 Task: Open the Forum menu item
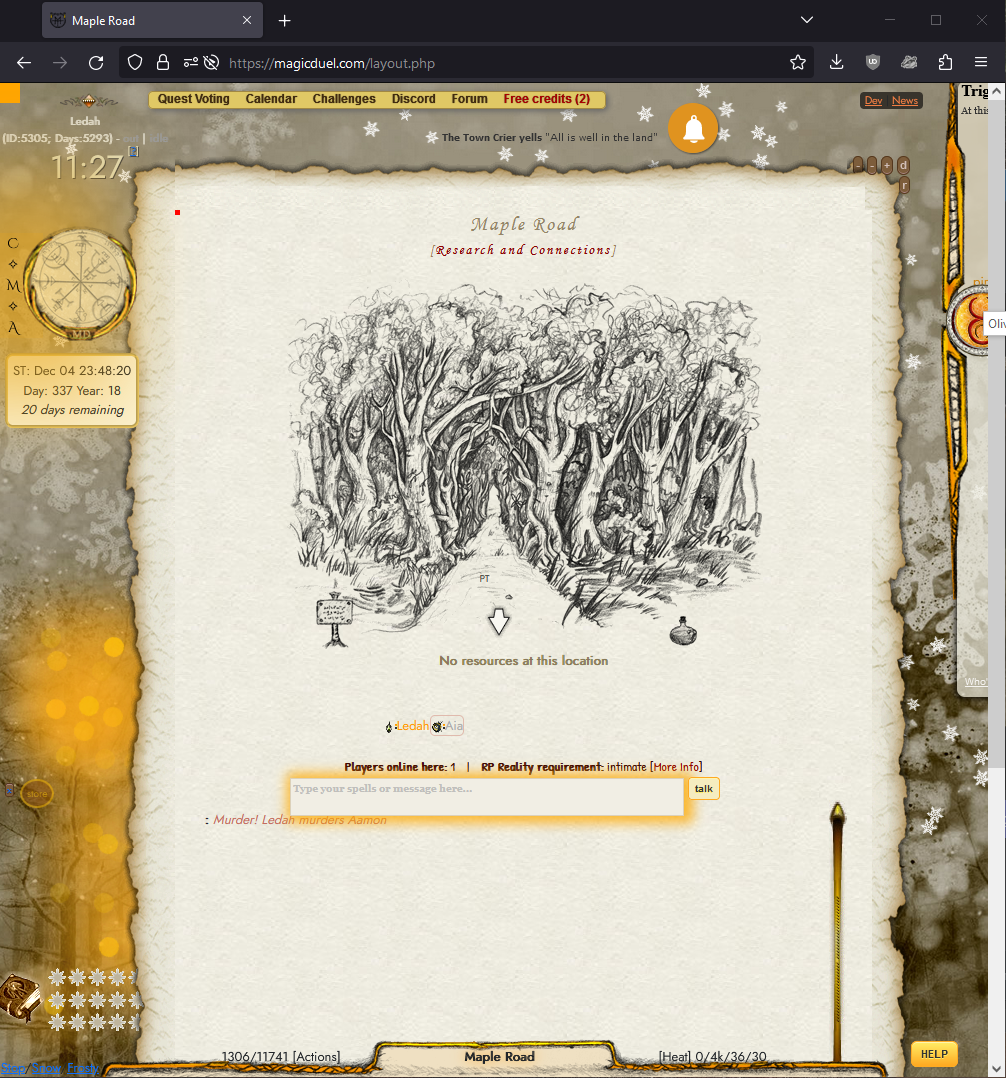(x=469, y=99)
